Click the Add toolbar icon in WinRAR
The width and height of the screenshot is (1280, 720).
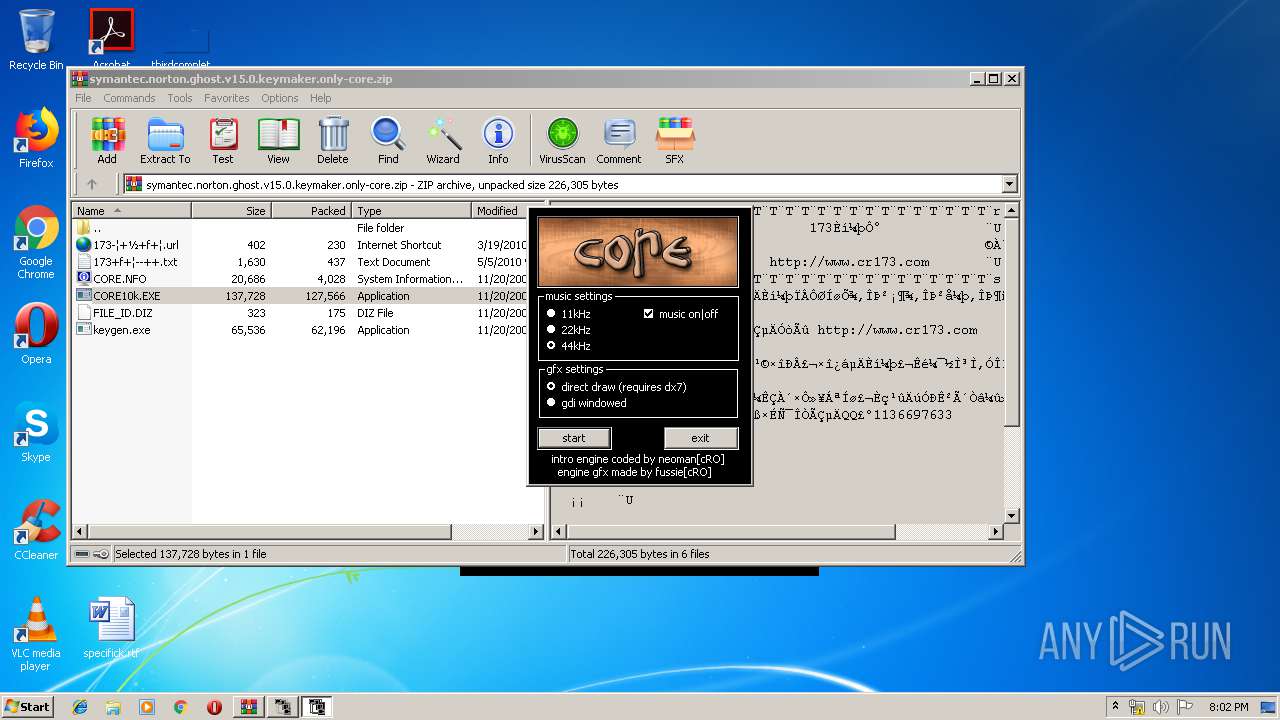point(107,140)
